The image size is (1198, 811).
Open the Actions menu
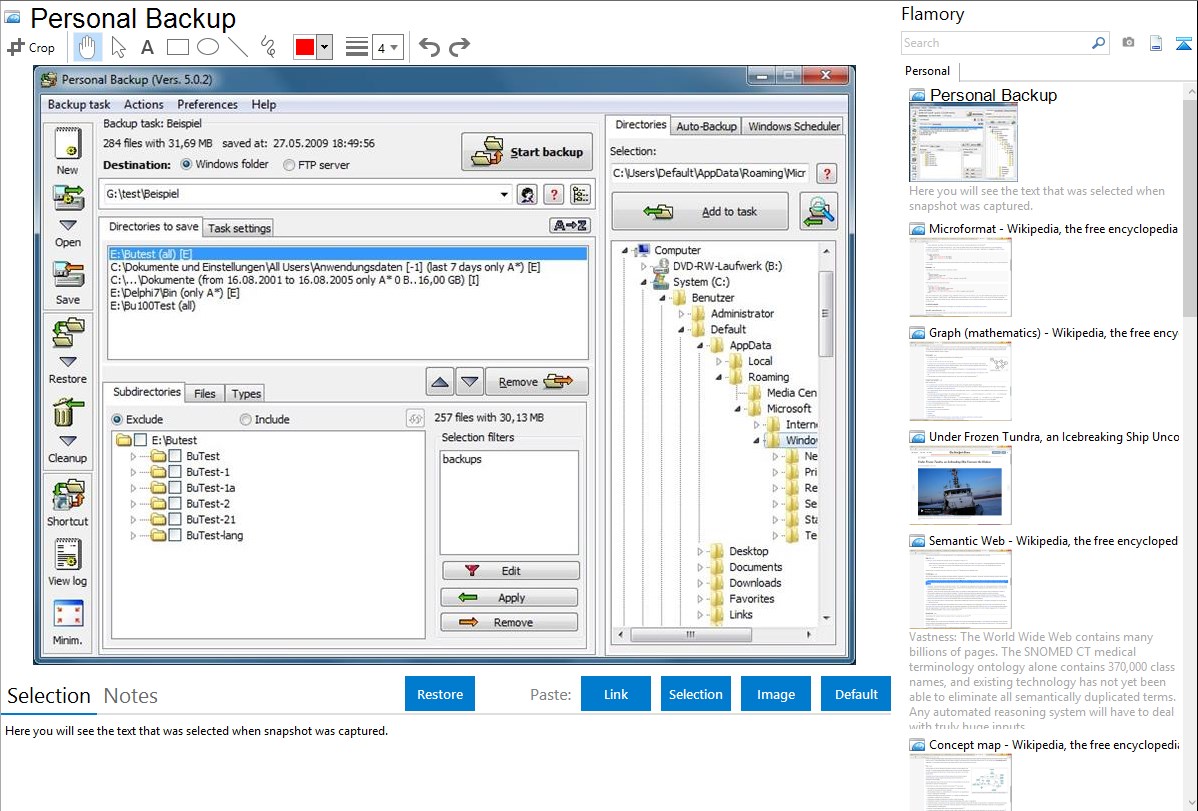click(x=144, y=105)
